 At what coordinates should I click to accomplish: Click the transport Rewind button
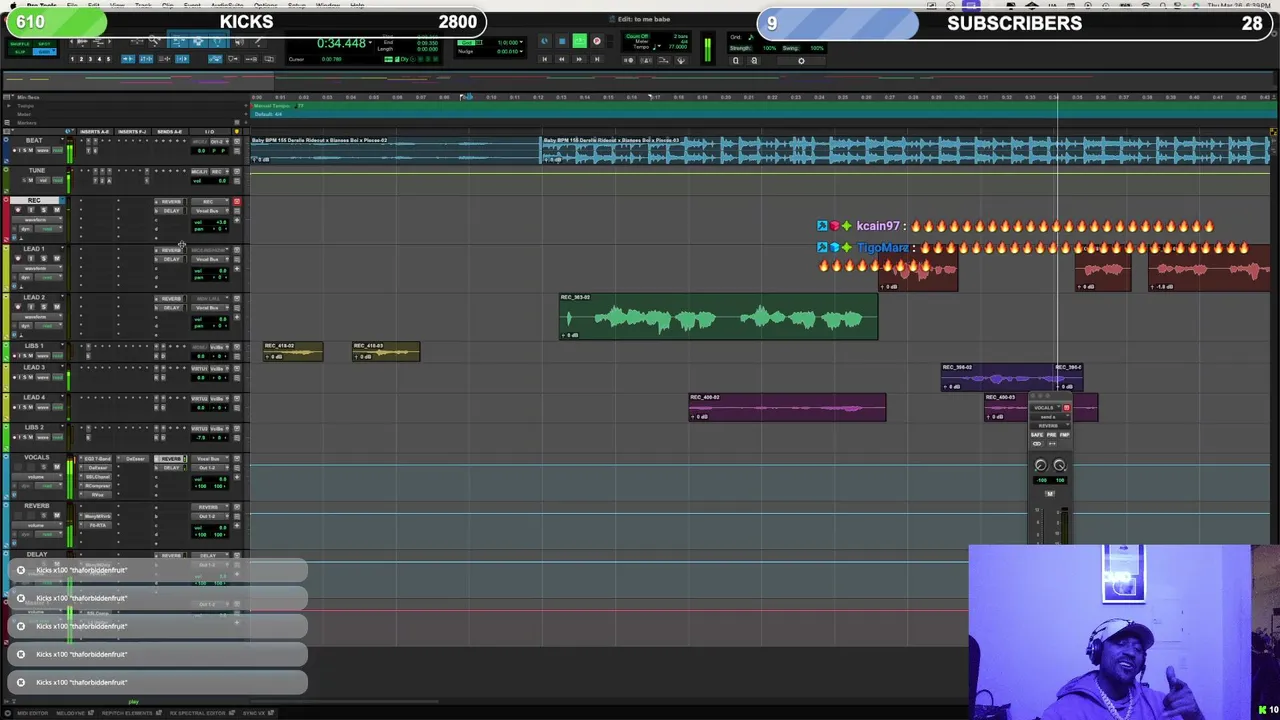(562, 59)
